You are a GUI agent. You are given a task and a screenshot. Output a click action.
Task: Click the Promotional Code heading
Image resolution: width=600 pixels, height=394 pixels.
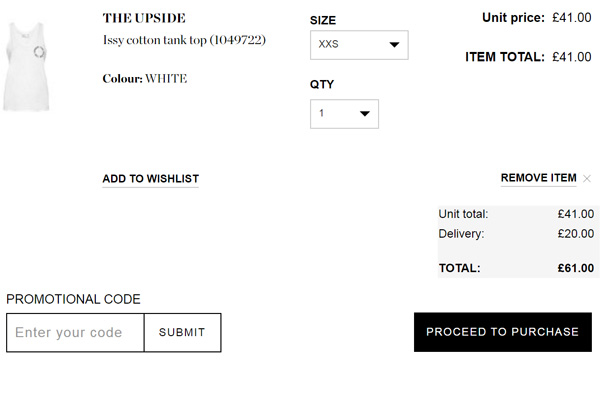(x=73, y=299)
